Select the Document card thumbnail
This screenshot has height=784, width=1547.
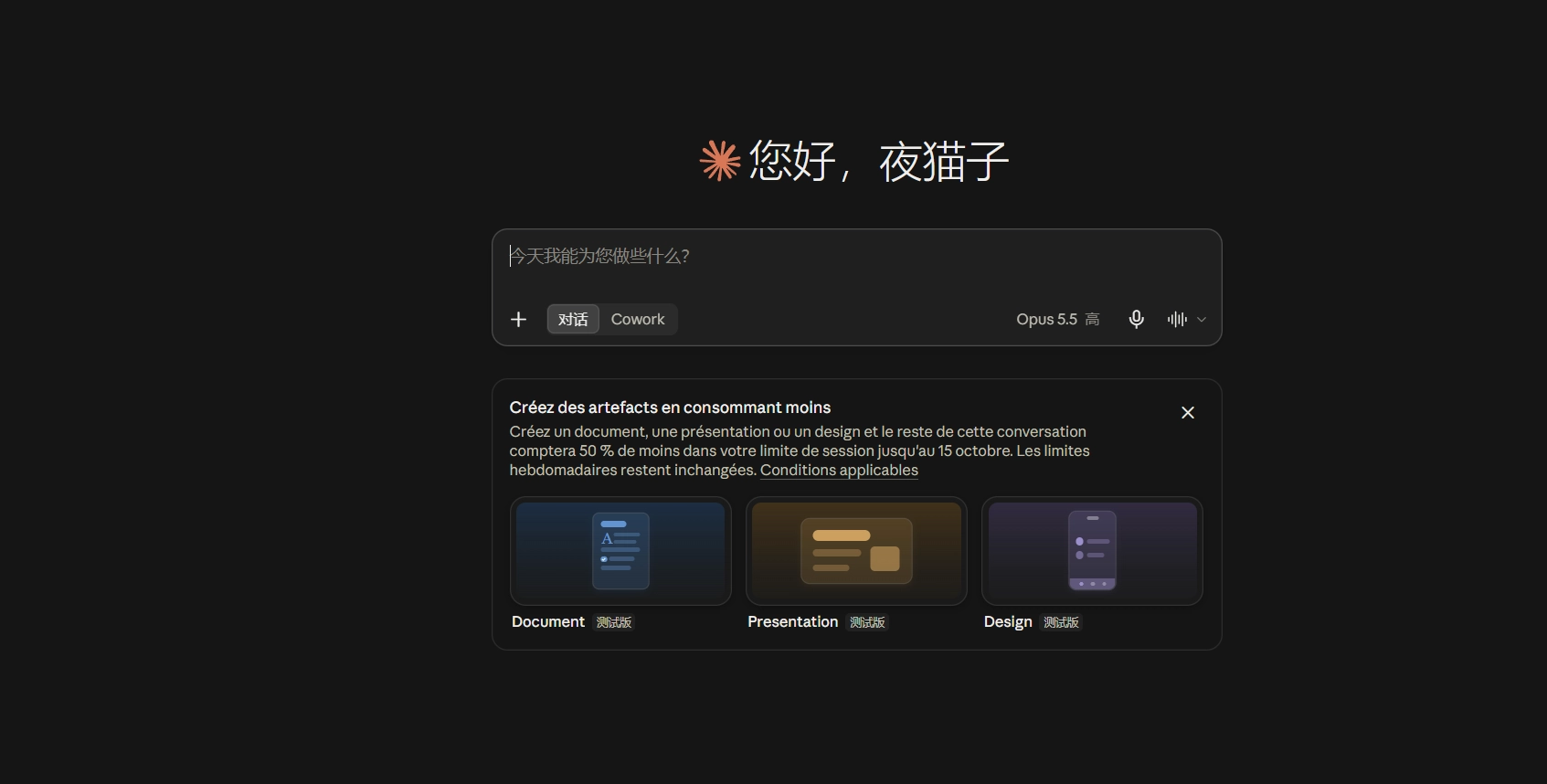point(620,551)
